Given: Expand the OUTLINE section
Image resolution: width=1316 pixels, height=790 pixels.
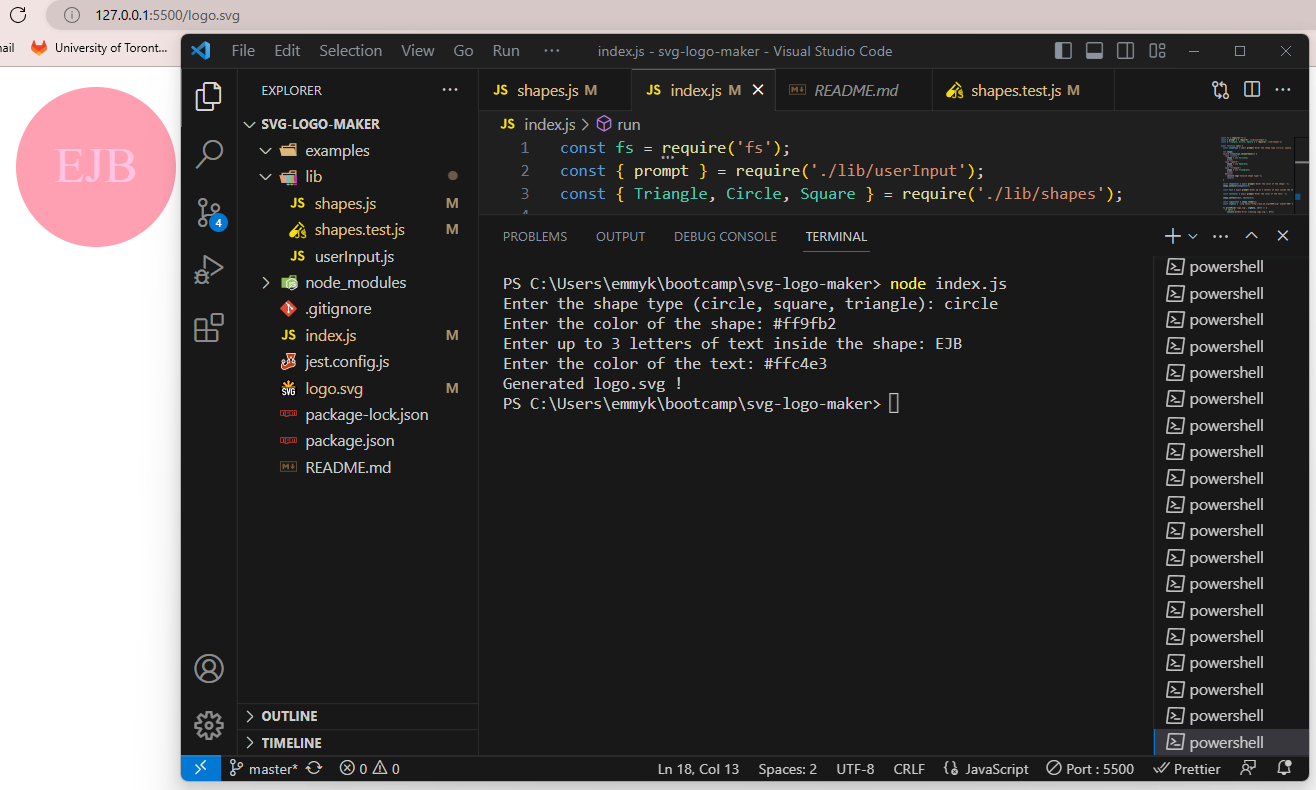Looking at the screenshot, I should (x=289, y=716).
